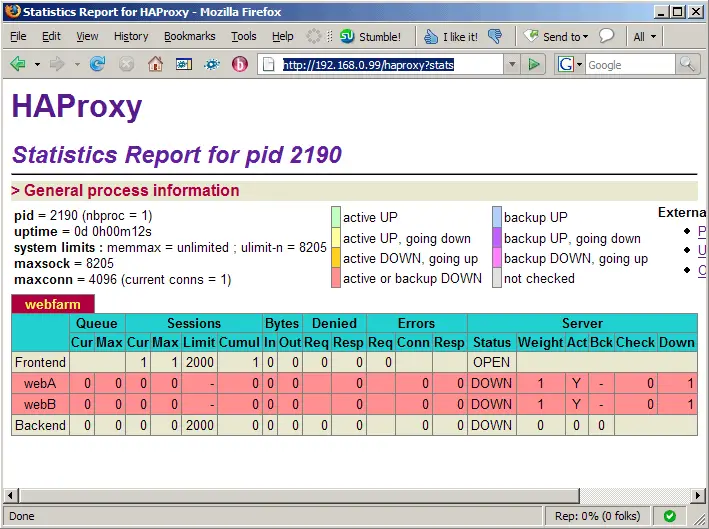Viewport: 709px width, 529px height.
Task: Open the View menu
Action: (x=87, y=36)
